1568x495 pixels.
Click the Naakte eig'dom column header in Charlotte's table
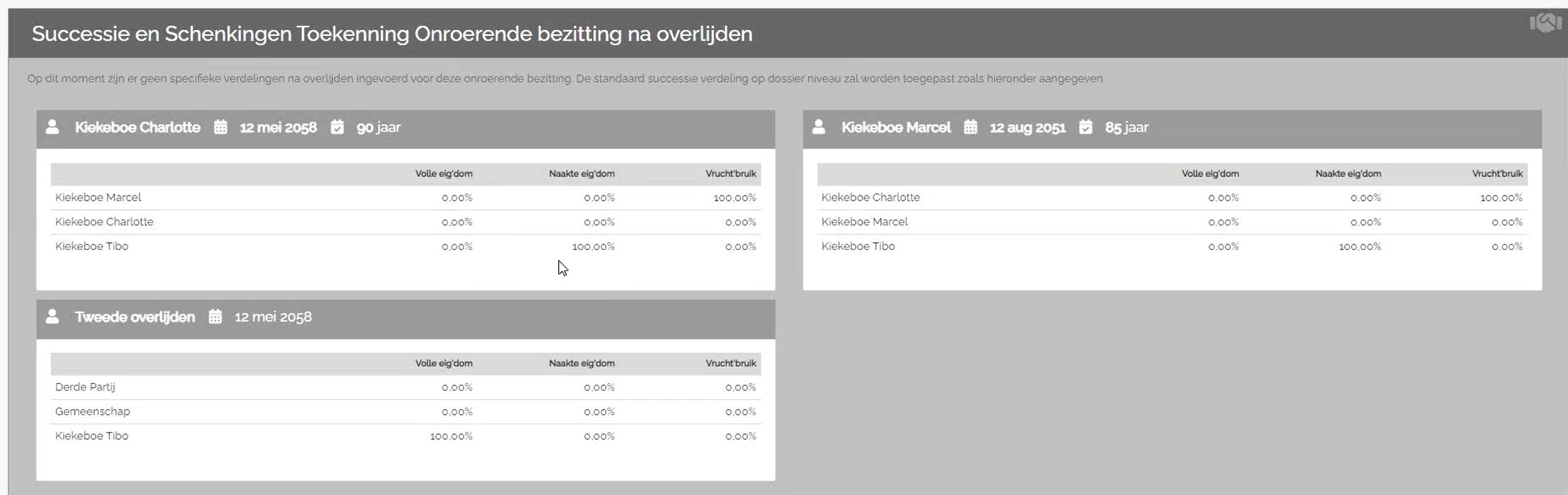[582, 174]
